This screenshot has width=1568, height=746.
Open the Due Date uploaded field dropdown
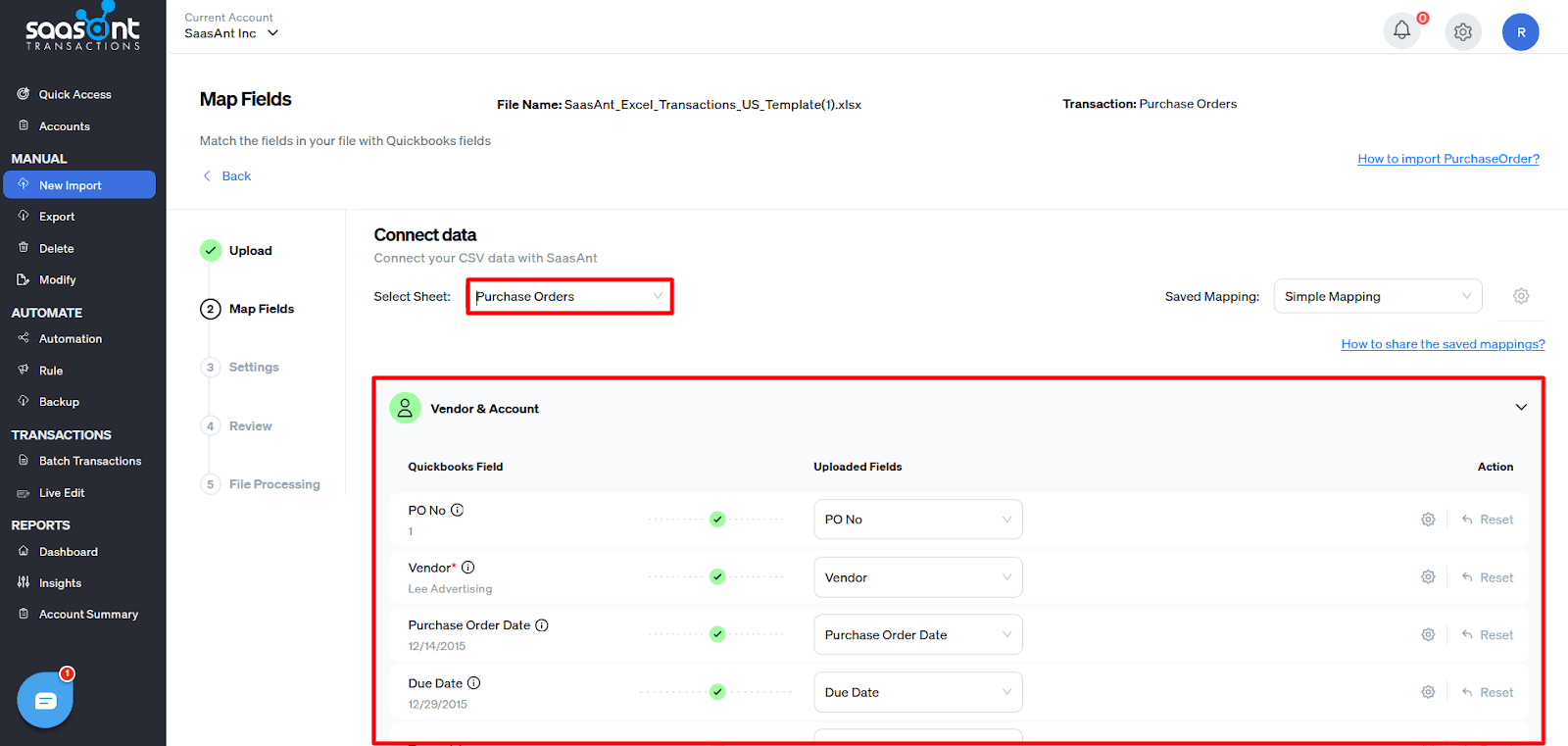pyautogui.click(x=918, y=692)
